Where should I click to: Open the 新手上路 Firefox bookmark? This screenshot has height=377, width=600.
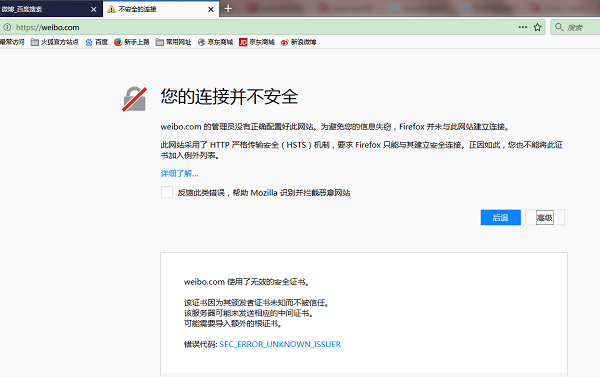(132, 42)
